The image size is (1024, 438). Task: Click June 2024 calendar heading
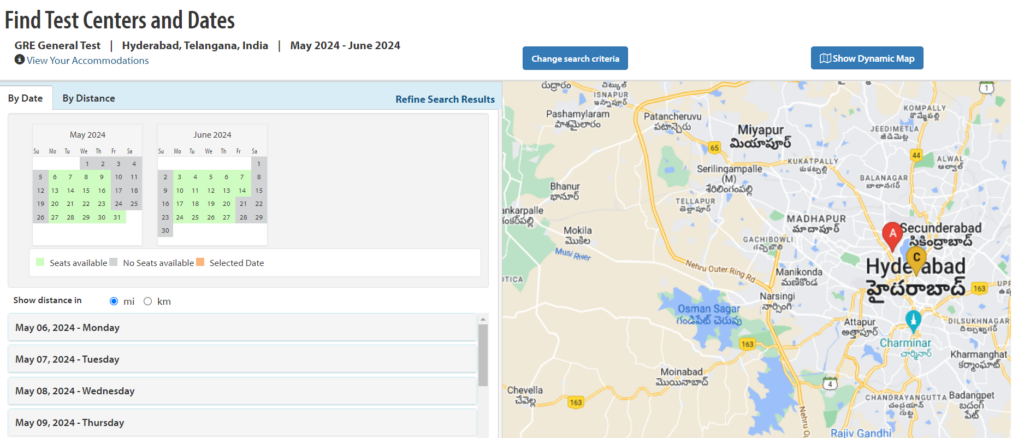212,135
